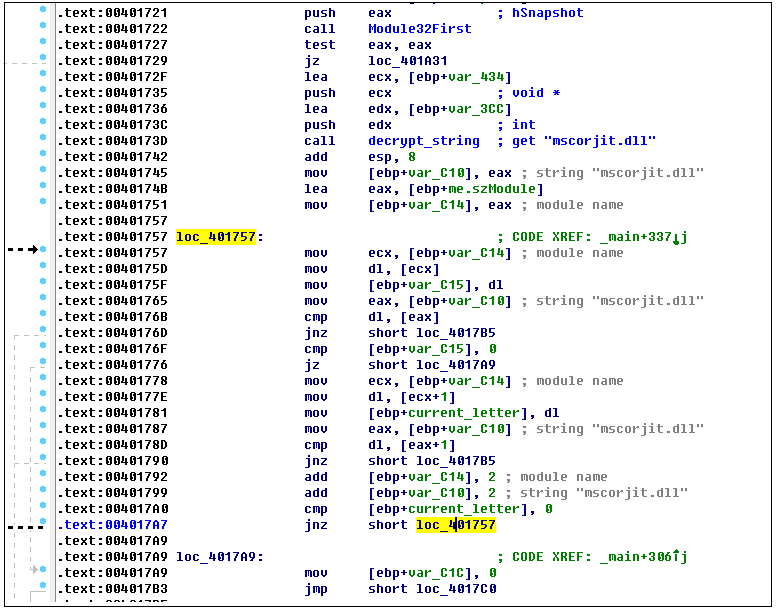776x613 pixels.
Task: Click breakpoint dot at blue address 004017A7
Action: pos(43,525)
